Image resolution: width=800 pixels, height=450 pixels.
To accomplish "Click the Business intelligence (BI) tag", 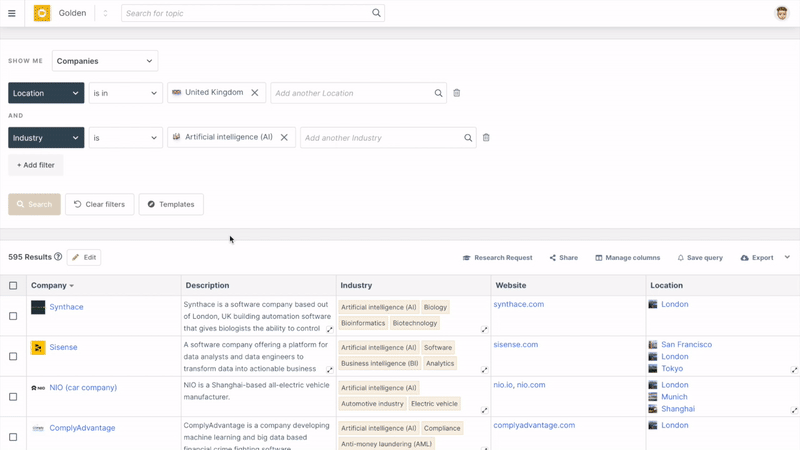I will (380, 363).
